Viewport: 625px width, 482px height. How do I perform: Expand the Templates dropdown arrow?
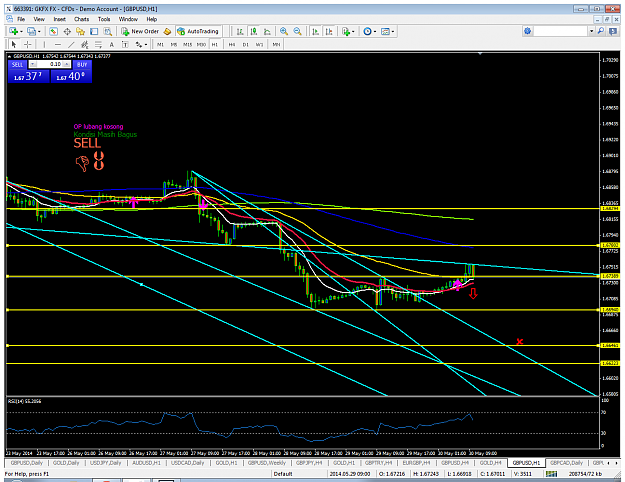(x=393, y=31)
